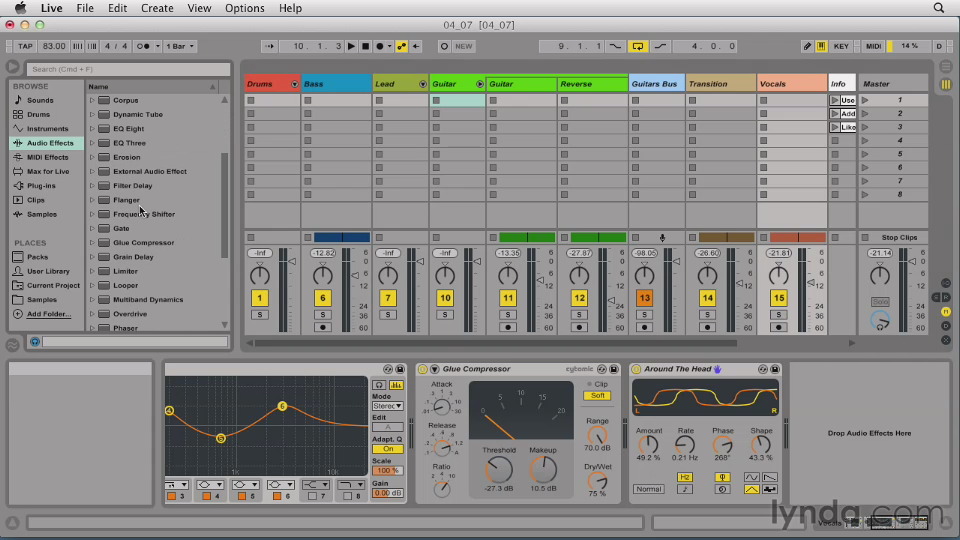
Task: Toggle MIDI map mode
Action: pyautogui.click(x=873, y=46)
